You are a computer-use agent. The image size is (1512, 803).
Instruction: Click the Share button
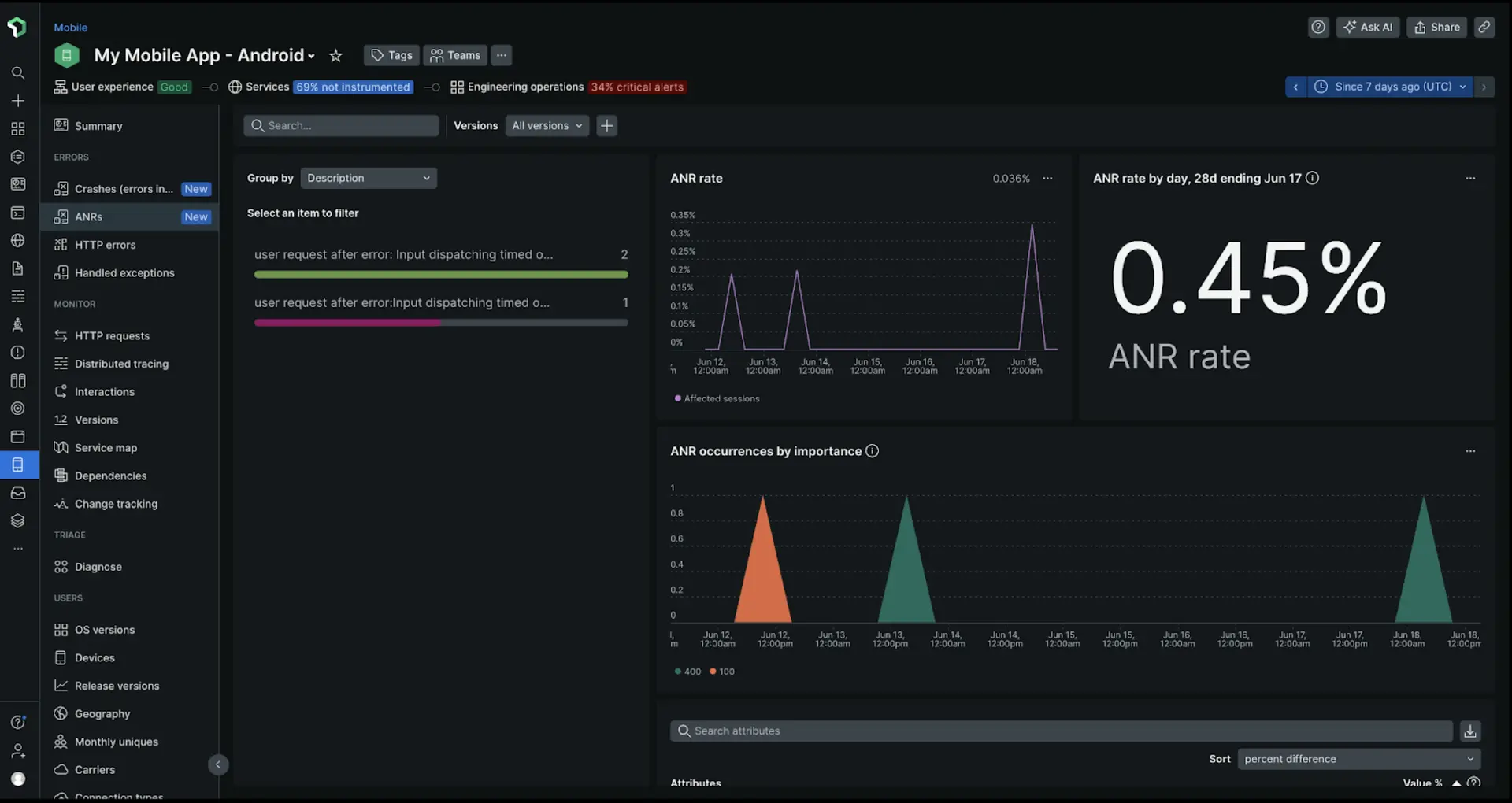(x=1436, y=28)
